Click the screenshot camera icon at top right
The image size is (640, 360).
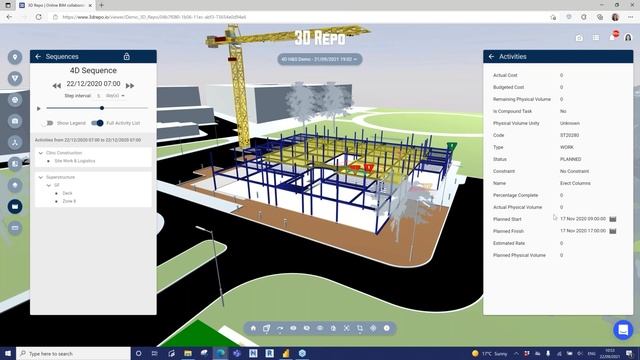point(579,38)
